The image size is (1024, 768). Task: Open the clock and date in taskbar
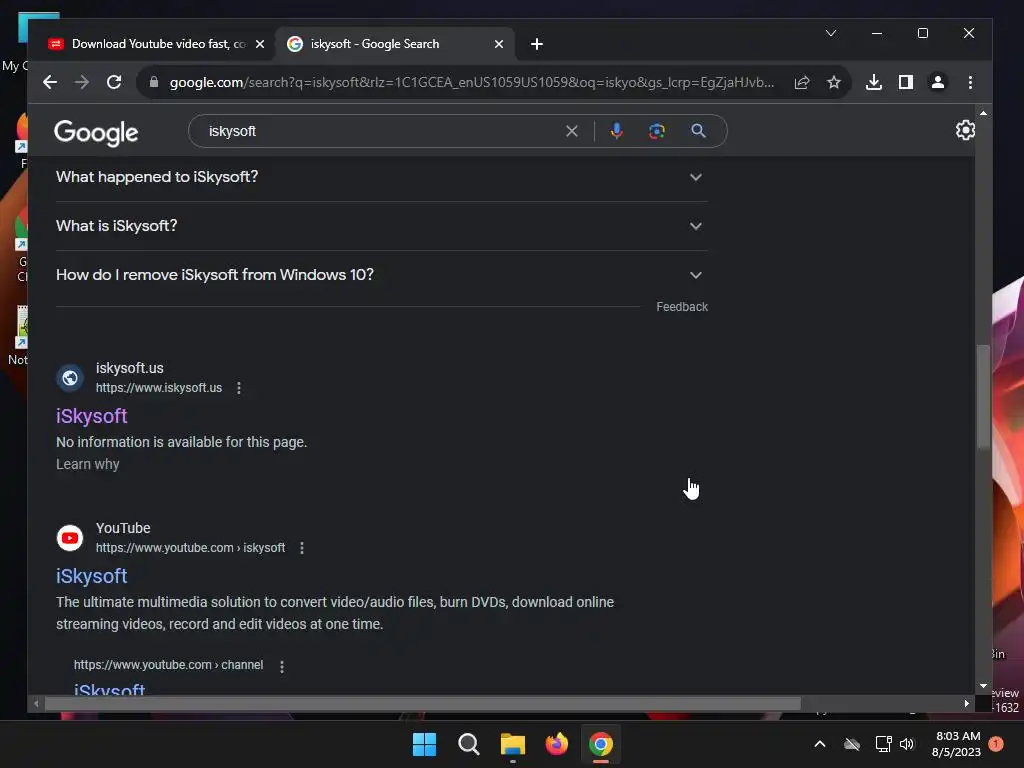pyautogui.click(x=957, y=744)
